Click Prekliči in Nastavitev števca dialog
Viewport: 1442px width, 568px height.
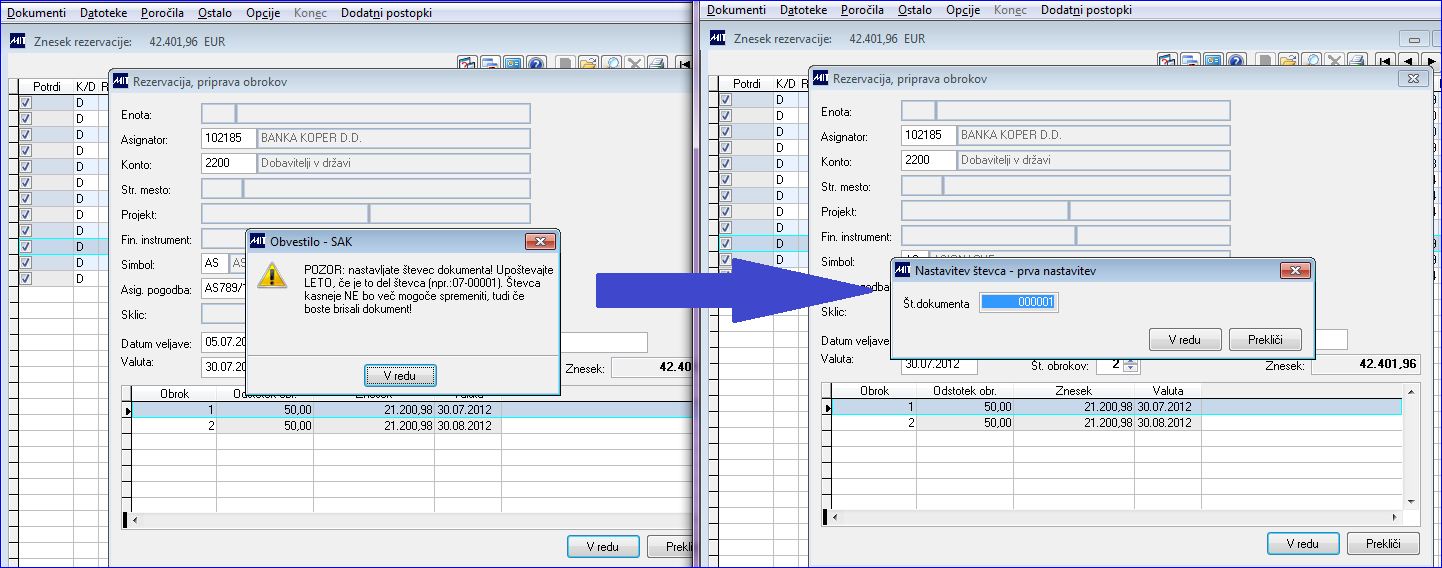coord(1265,340)
